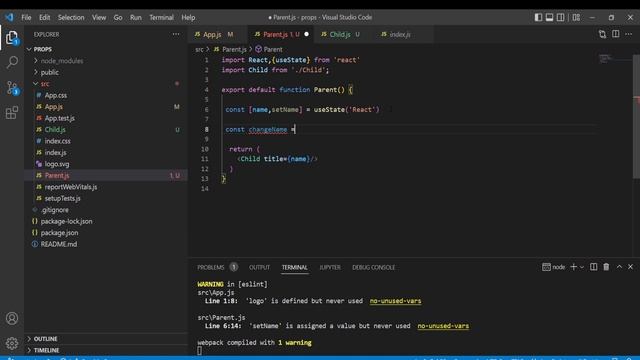The image size is (640, 360).
Task: Open the Go menu
Action: 118,17
